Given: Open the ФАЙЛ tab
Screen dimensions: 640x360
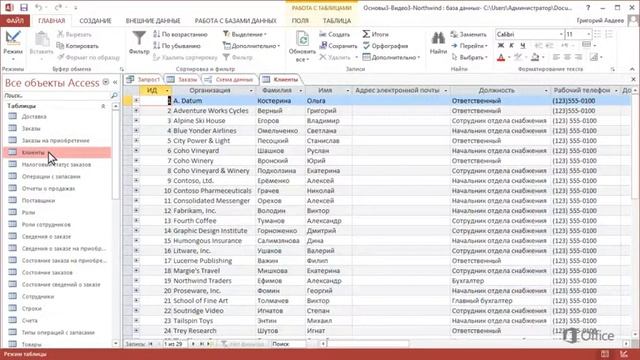Looking at the screenshot, I should click(15, 20).
